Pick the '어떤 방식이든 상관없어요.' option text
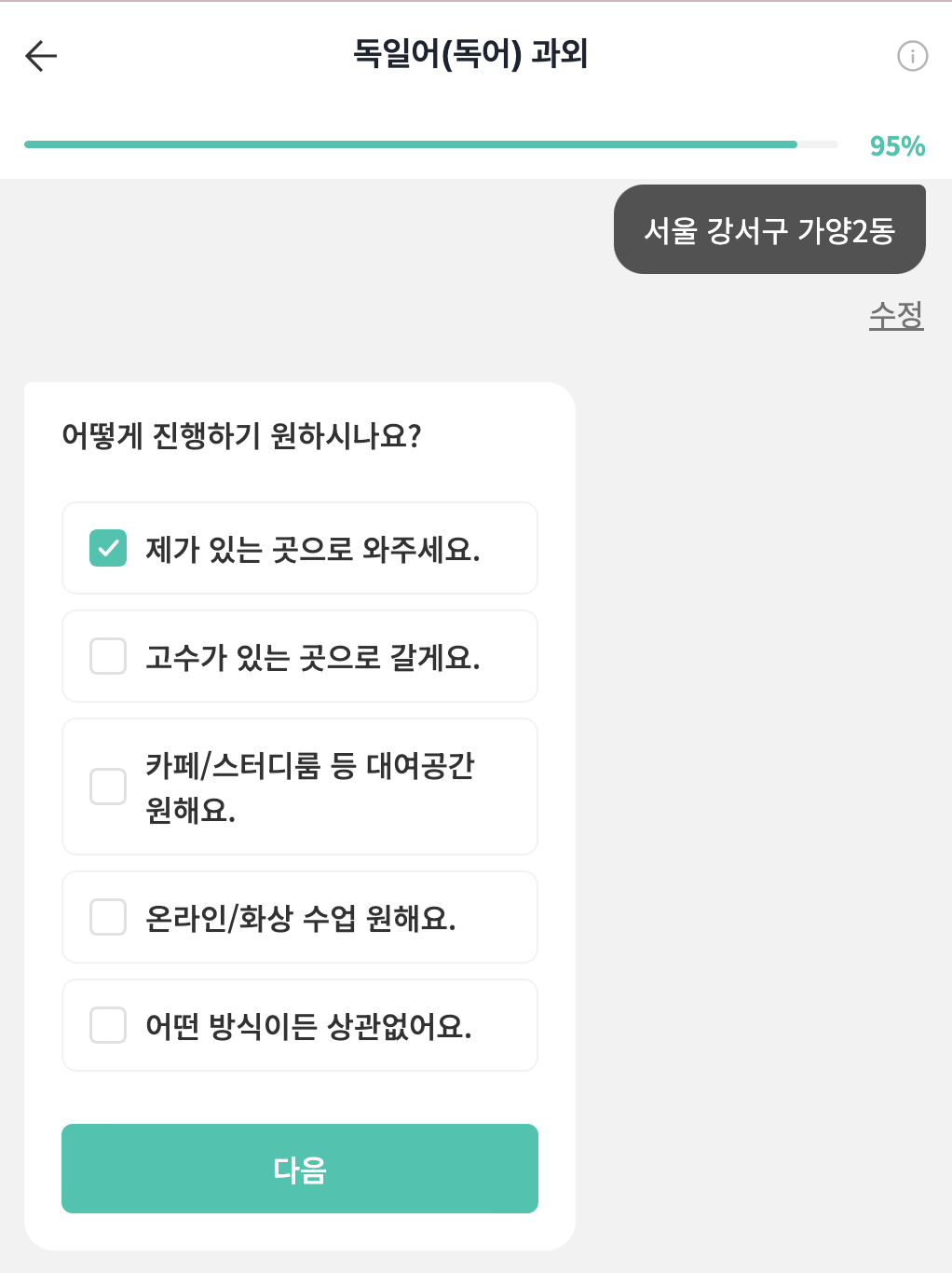The width and height of the screenshot is (952, 1273). click(309, 1026)
